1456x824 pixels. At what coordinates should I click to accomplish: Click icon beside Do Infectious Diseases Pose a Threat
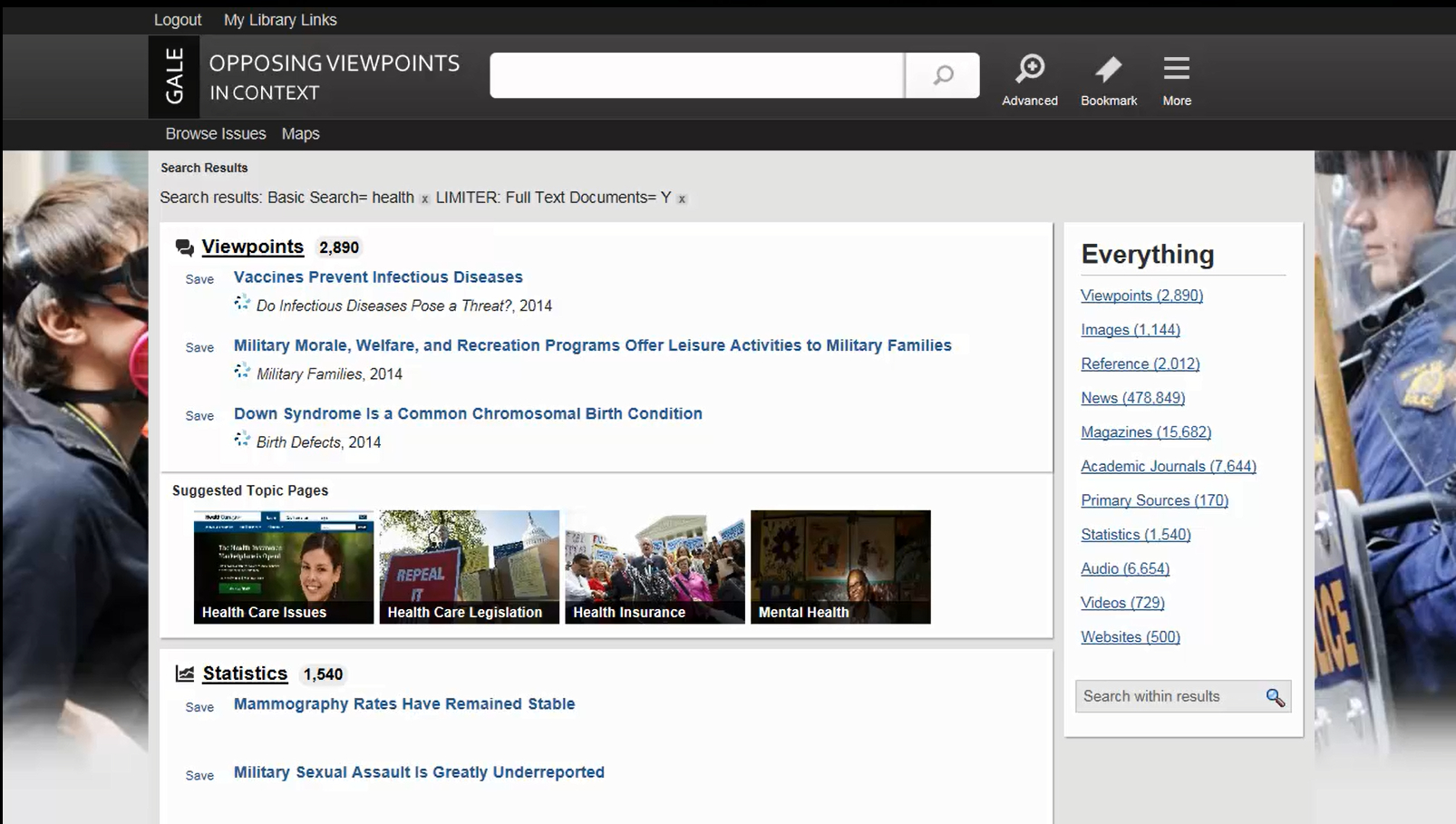242,303
